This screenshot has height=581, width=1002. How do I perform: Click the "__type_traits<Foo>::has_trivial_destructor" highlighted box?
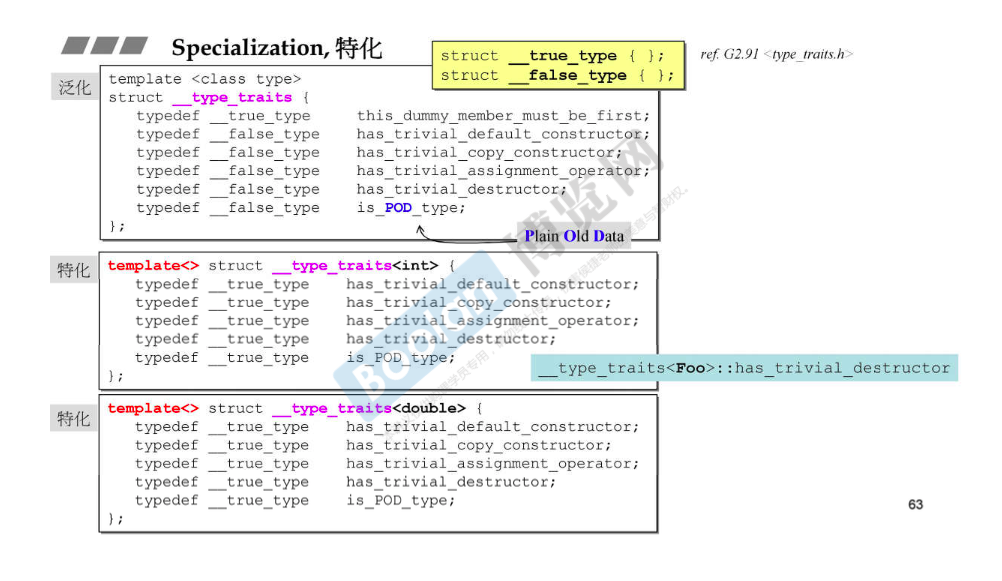pos(744,368)
